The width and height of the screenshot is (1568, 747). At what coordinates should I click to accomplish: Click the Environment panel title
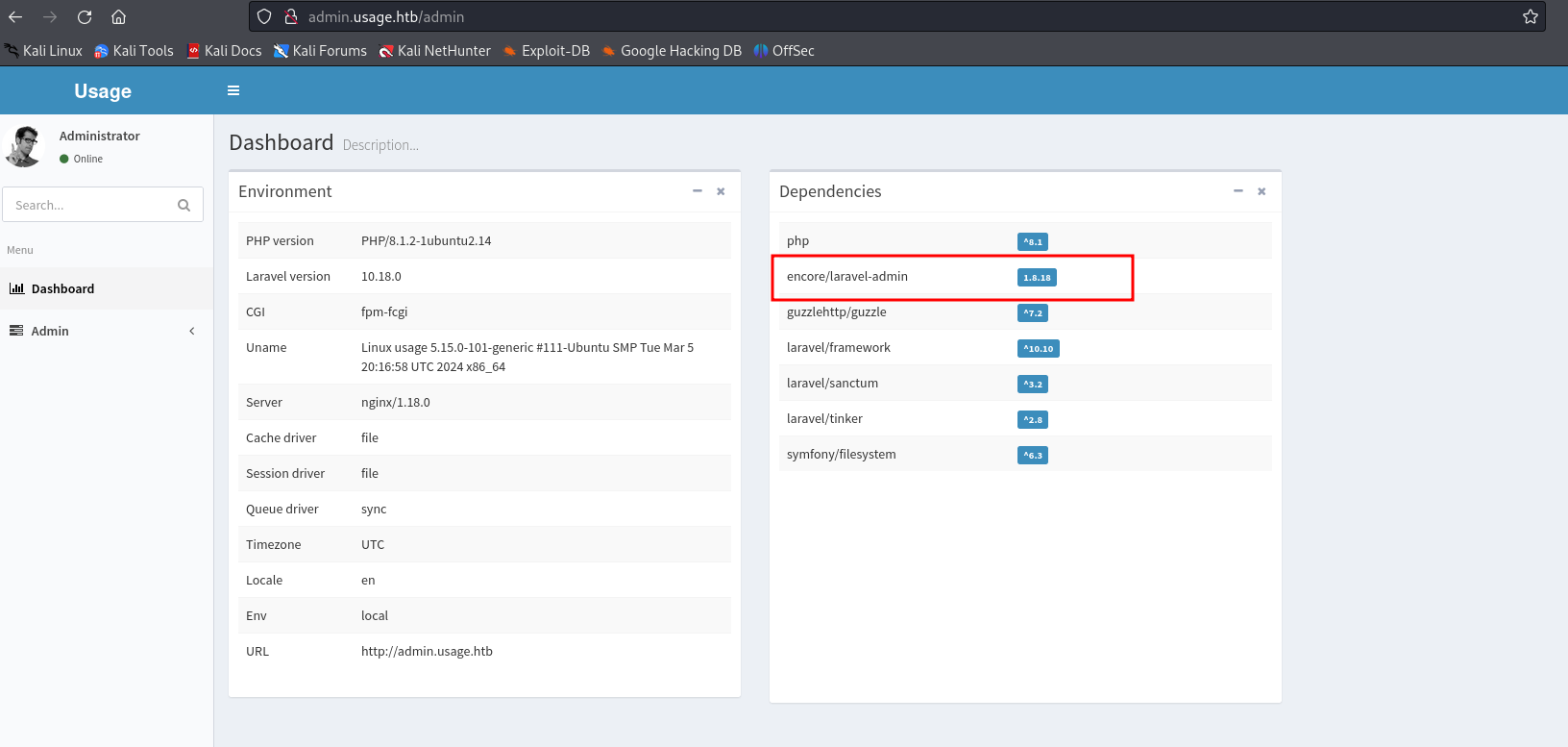pyautogui.click(x=285, y=191)
